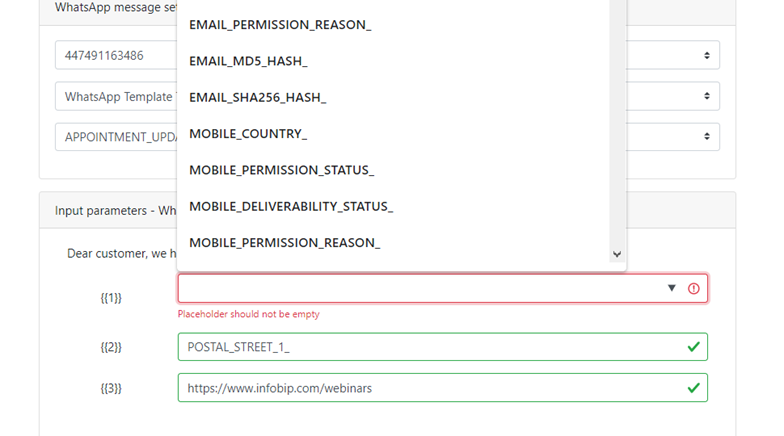This screenshot has width=784, height=436.
Task: Click the WhatsApp message settings panel header
Action: 110,7
